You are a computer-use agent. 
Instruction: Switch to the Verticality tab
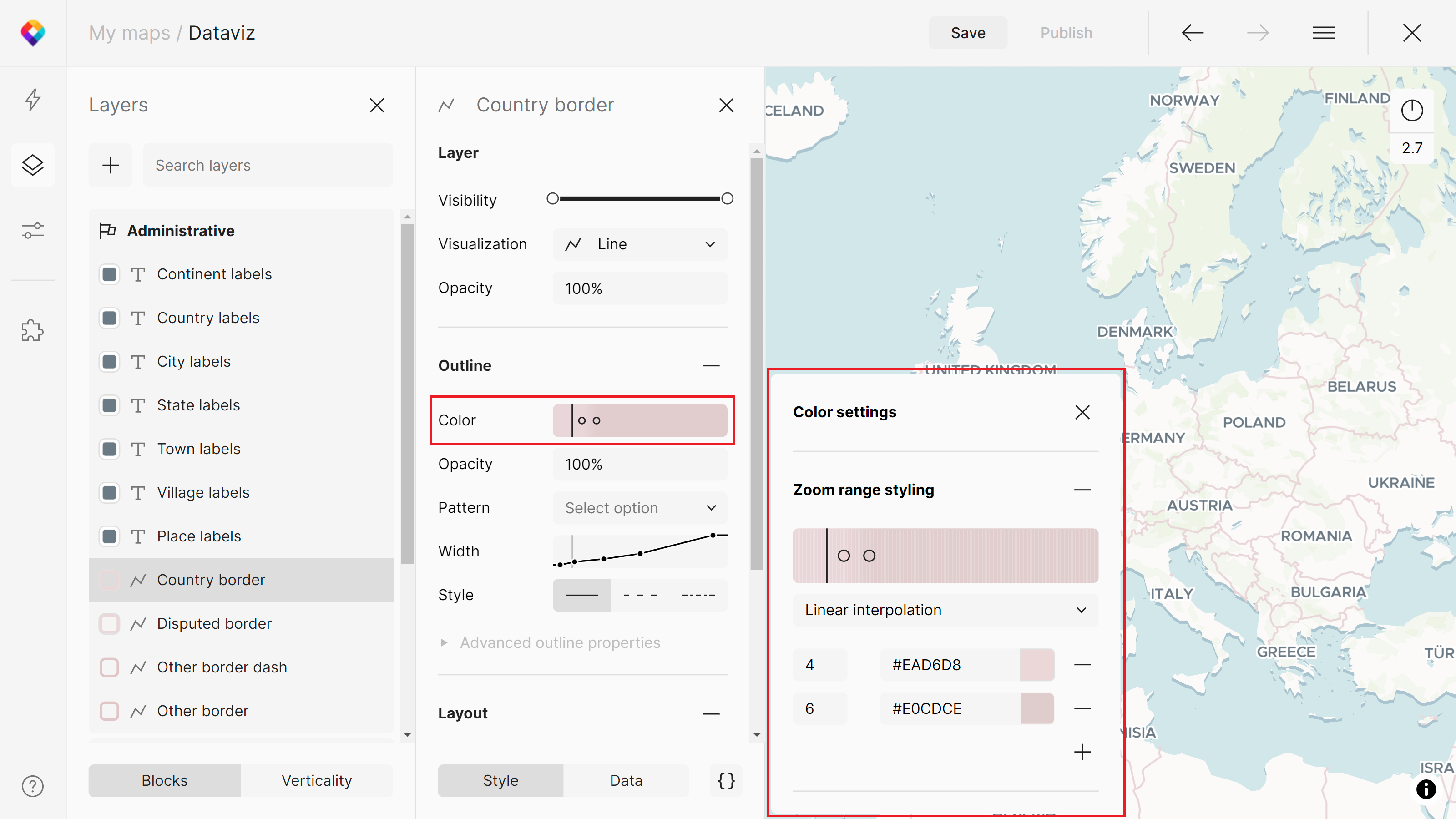point(317,781)
